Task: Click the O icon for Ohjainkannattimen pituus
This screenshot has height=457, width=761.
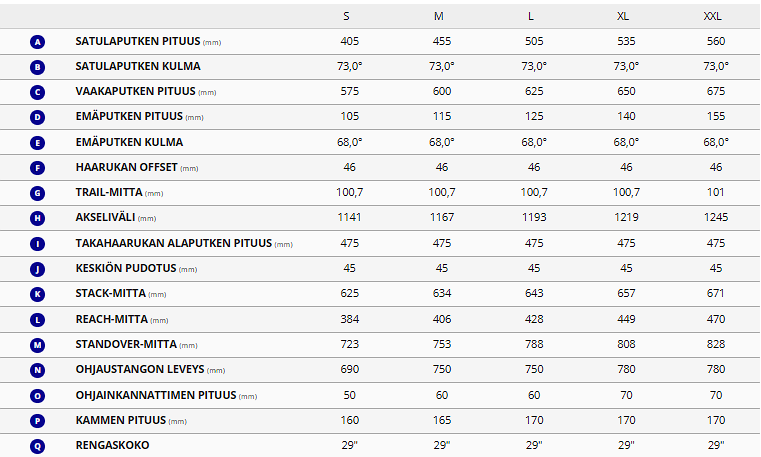Action: click(x=38, y=395)
